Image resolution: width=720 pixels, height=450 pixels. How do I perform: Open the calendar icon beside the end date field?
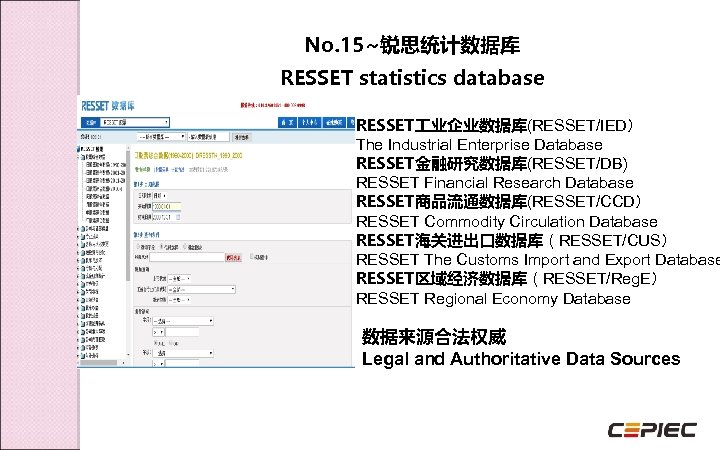coord(178,217)
